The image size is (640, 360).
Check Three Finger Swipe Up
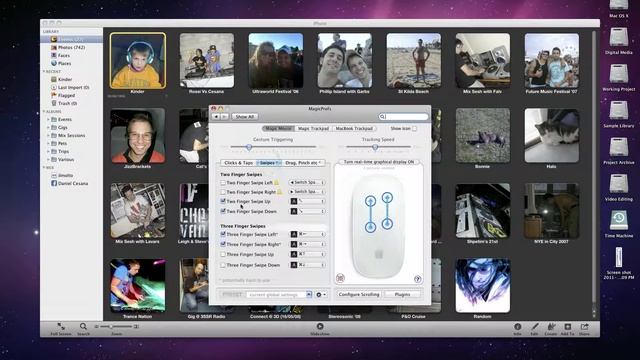pyautogui.click(x=223, y=254)
